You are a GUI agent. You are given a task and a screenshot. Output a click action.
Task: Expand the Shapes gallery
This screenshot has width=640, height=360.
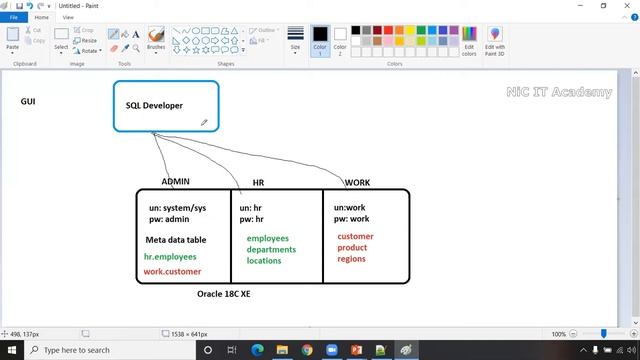click(243, 50)
